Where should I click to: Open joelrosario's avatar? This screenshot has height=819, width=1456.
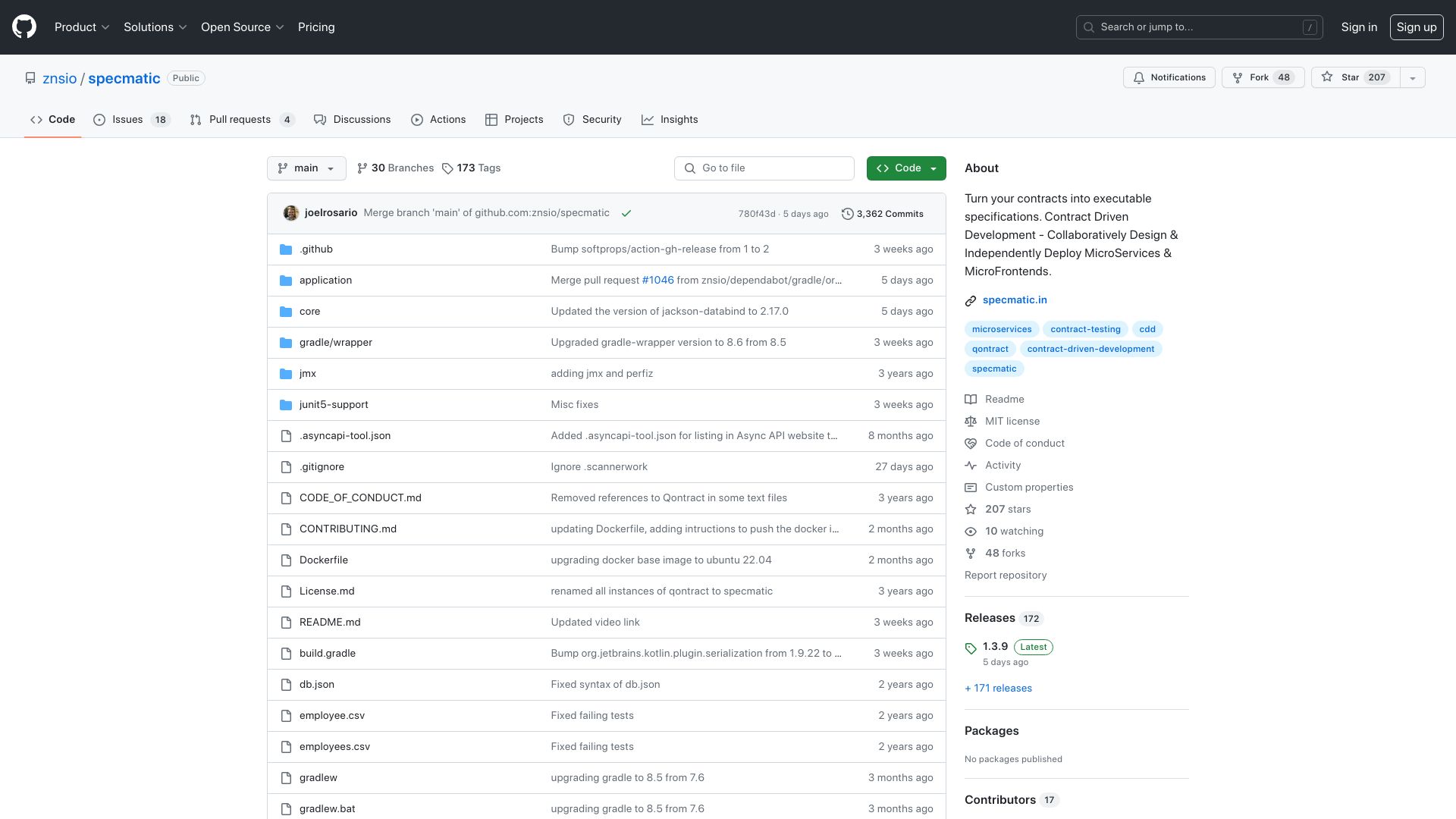point(290,213)
